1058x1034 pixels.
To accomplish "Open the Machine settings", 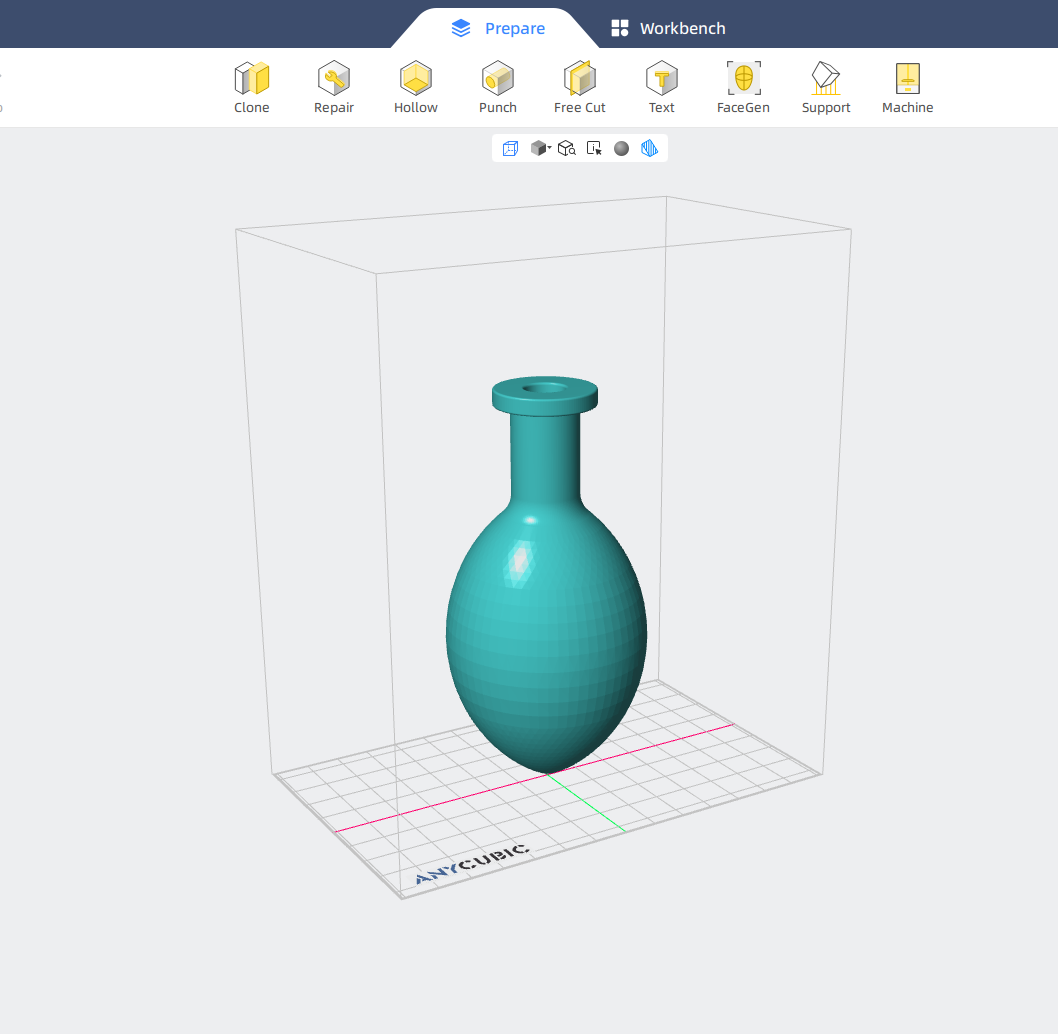I will 907,88.
